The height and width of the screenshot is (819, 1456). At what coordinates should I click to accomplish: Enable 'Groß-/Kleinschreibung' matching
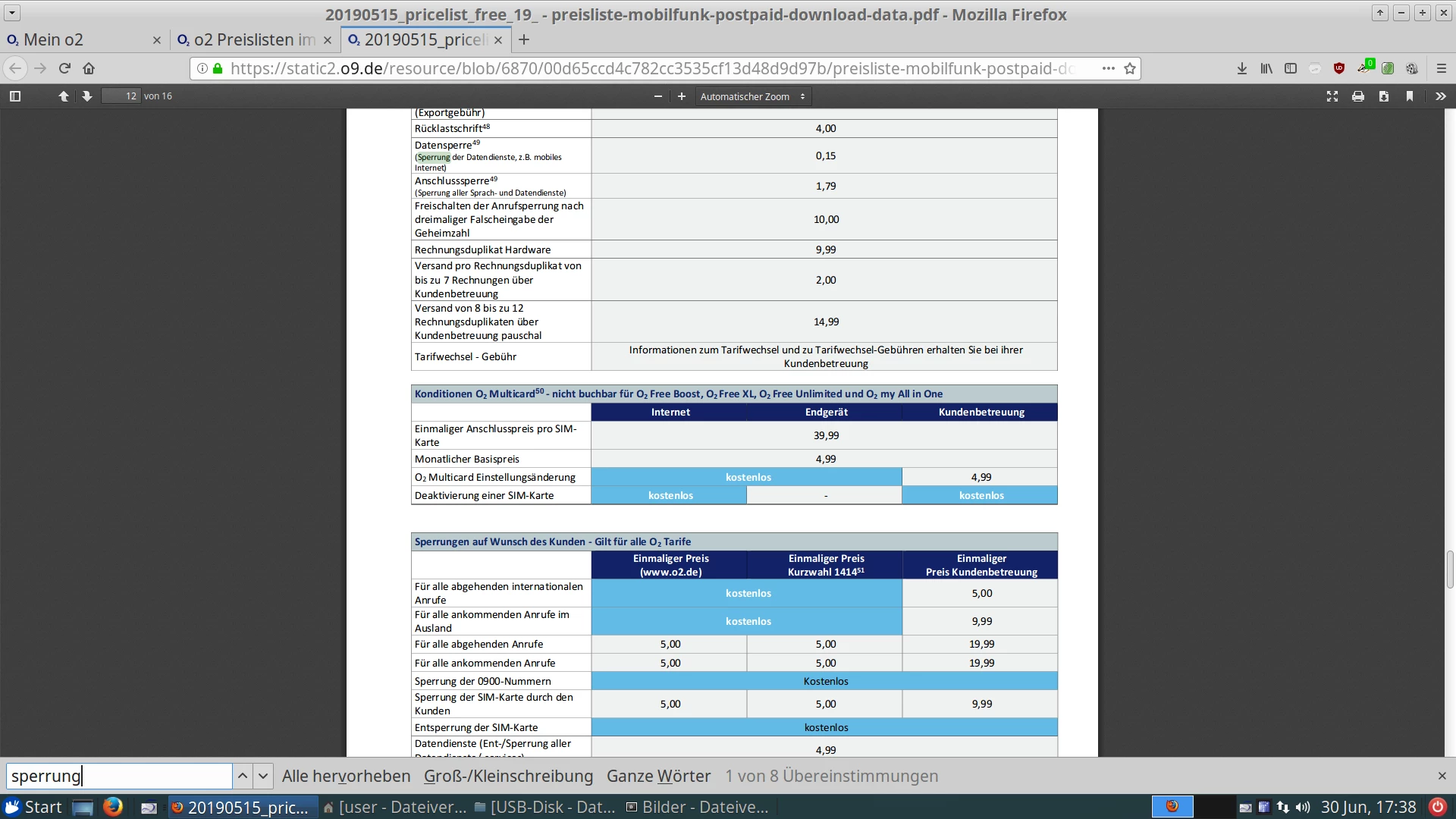[x=508, y=776]
